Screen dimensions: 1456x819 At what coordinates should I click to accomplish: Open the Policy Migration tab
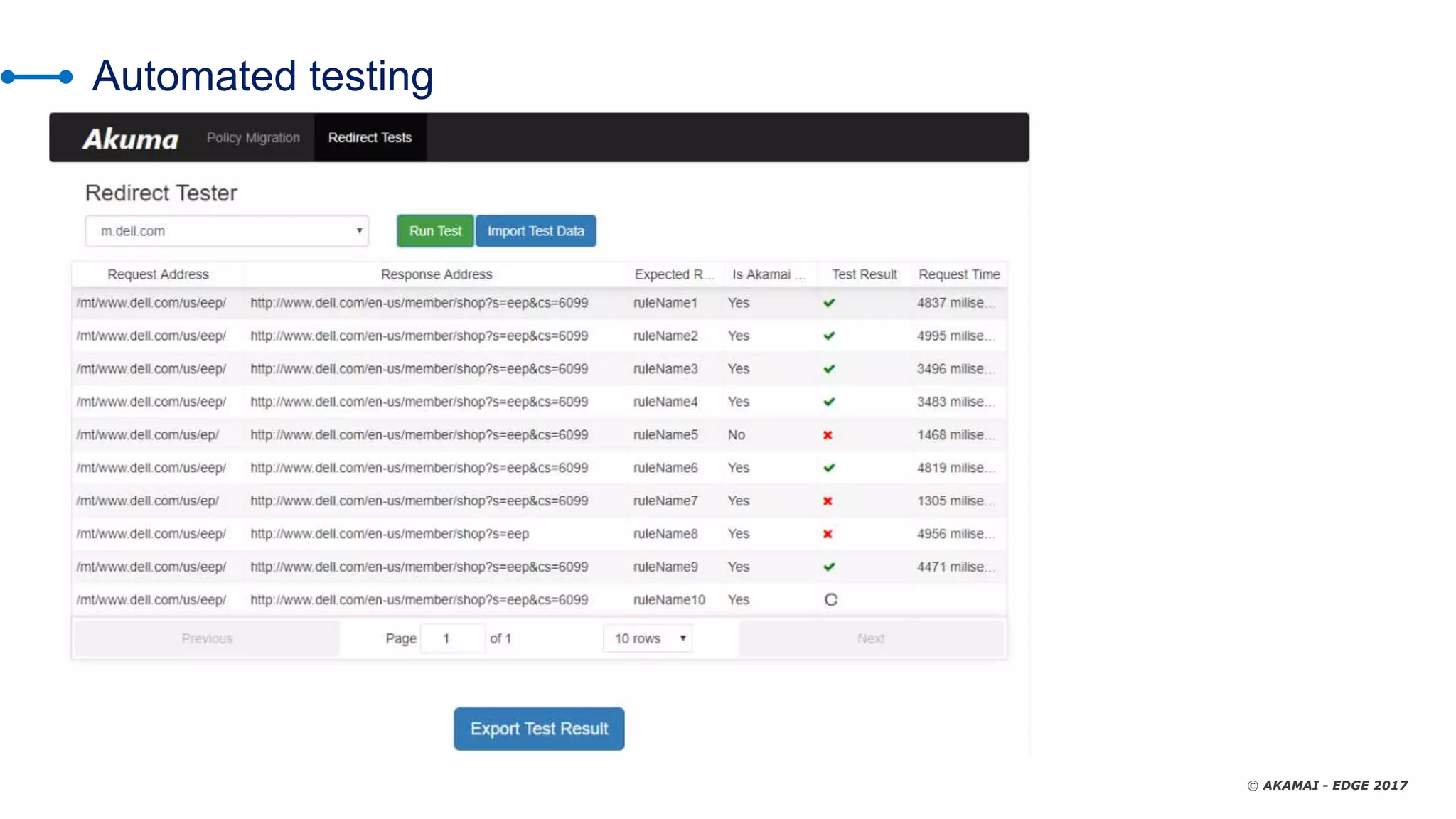coord(253,137)
